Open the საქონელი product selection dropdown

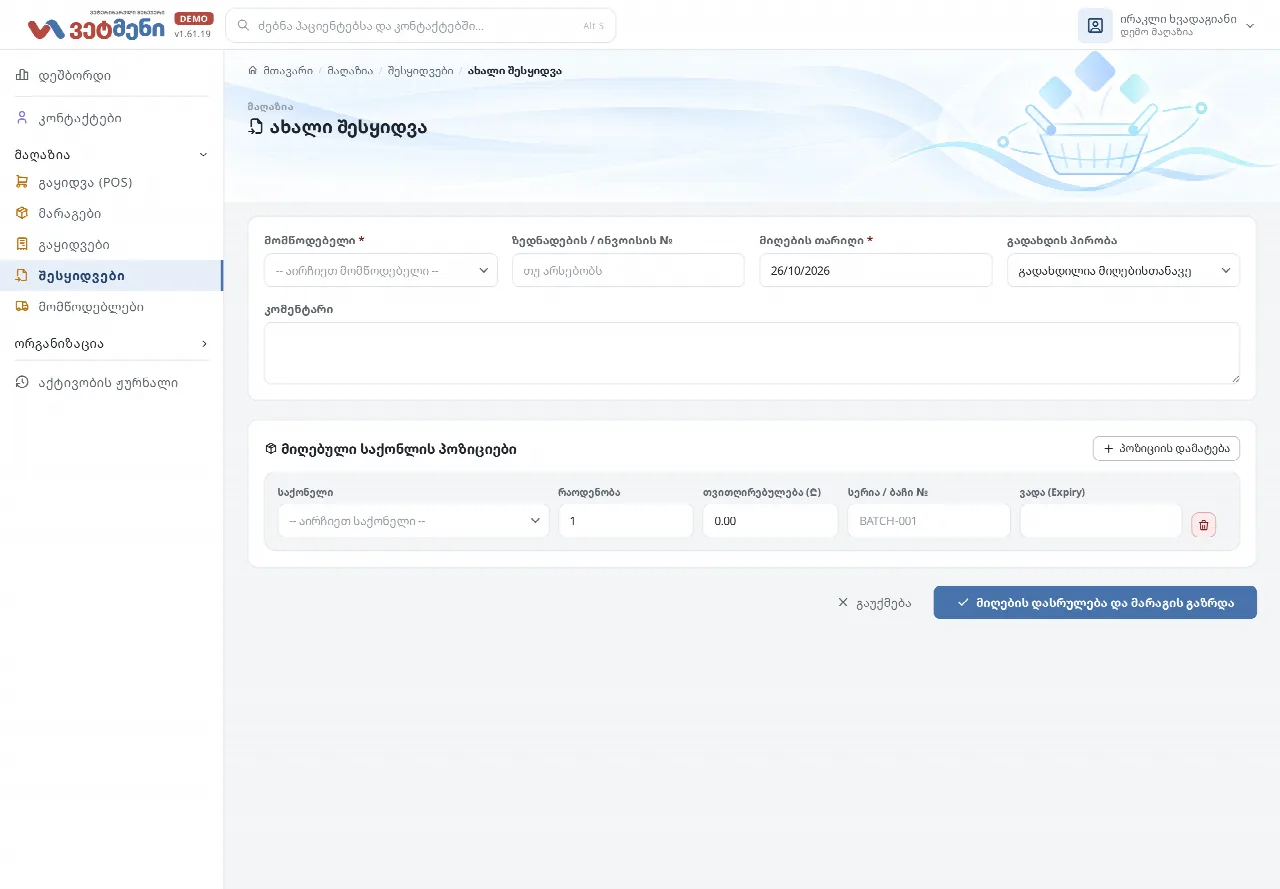coord(413,521)
